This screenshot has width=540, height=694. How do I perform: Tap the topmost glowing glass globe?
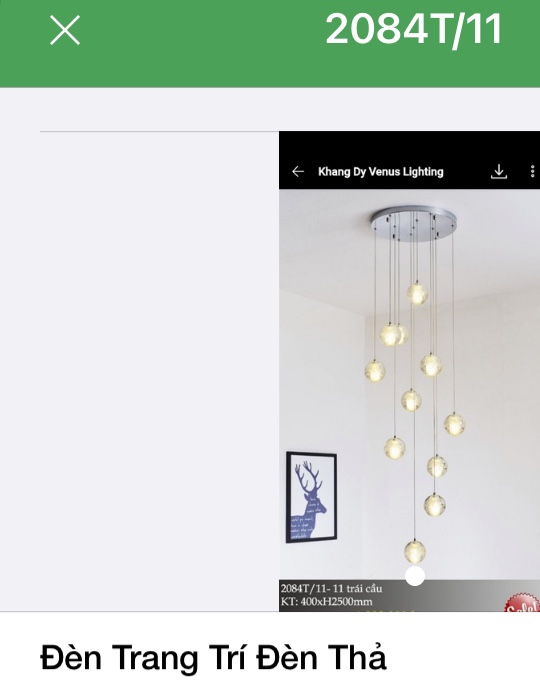click(417, 294)
